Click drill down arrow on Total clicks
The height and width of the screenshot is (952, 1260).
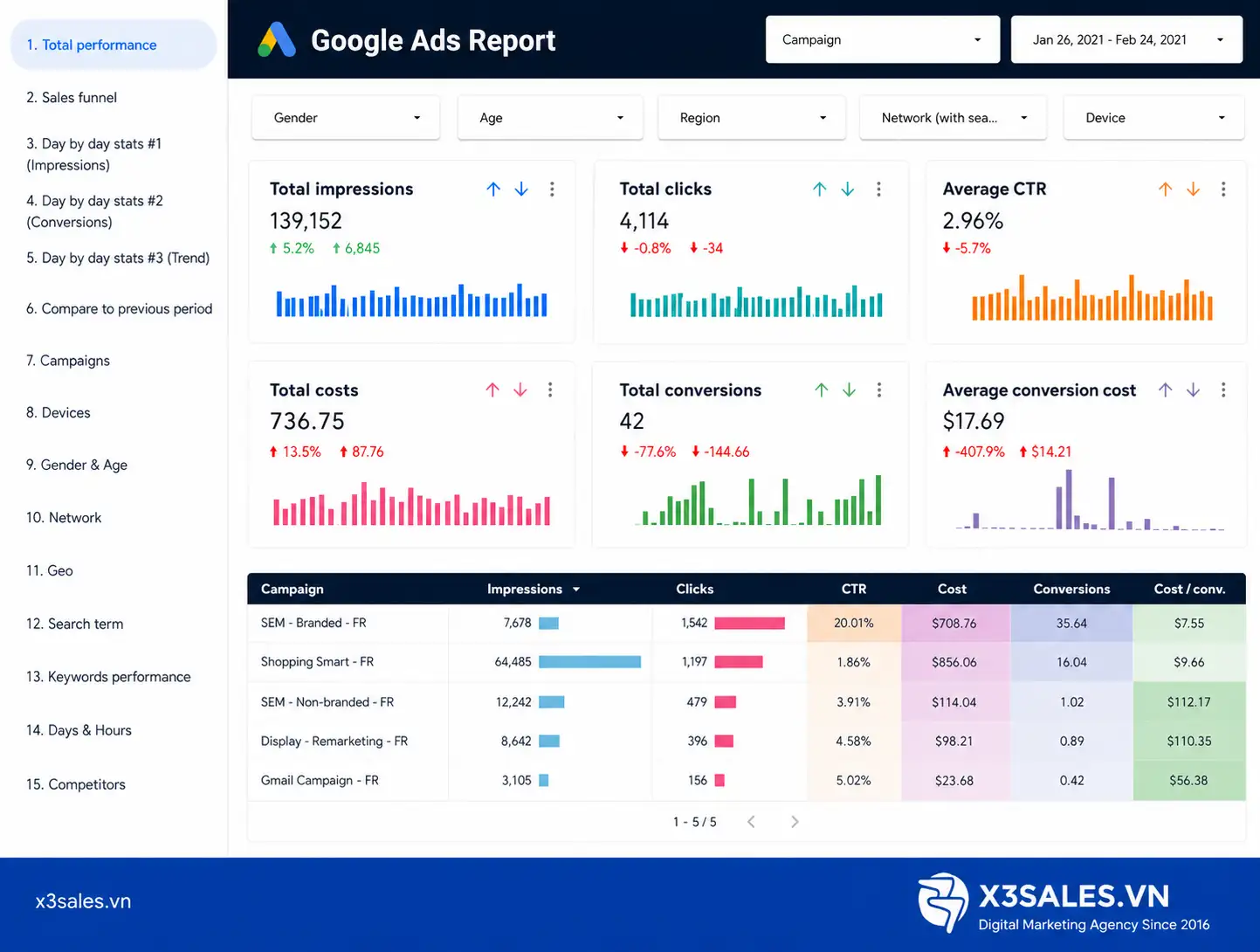point(848,189)
